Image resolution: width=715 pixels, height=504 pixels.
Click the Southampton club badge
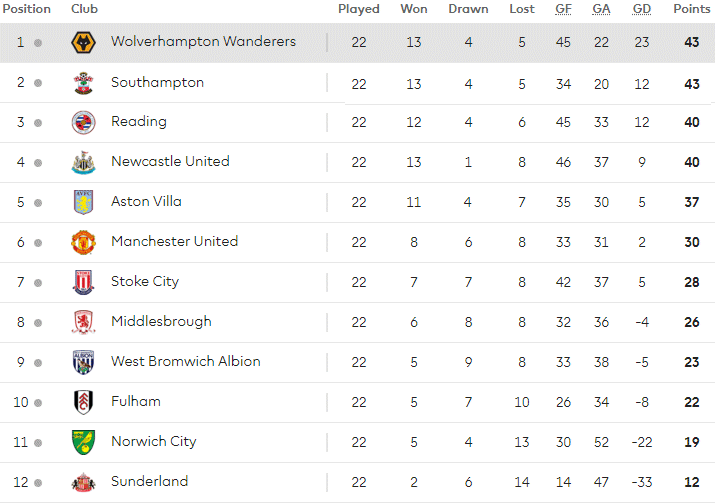83,83
